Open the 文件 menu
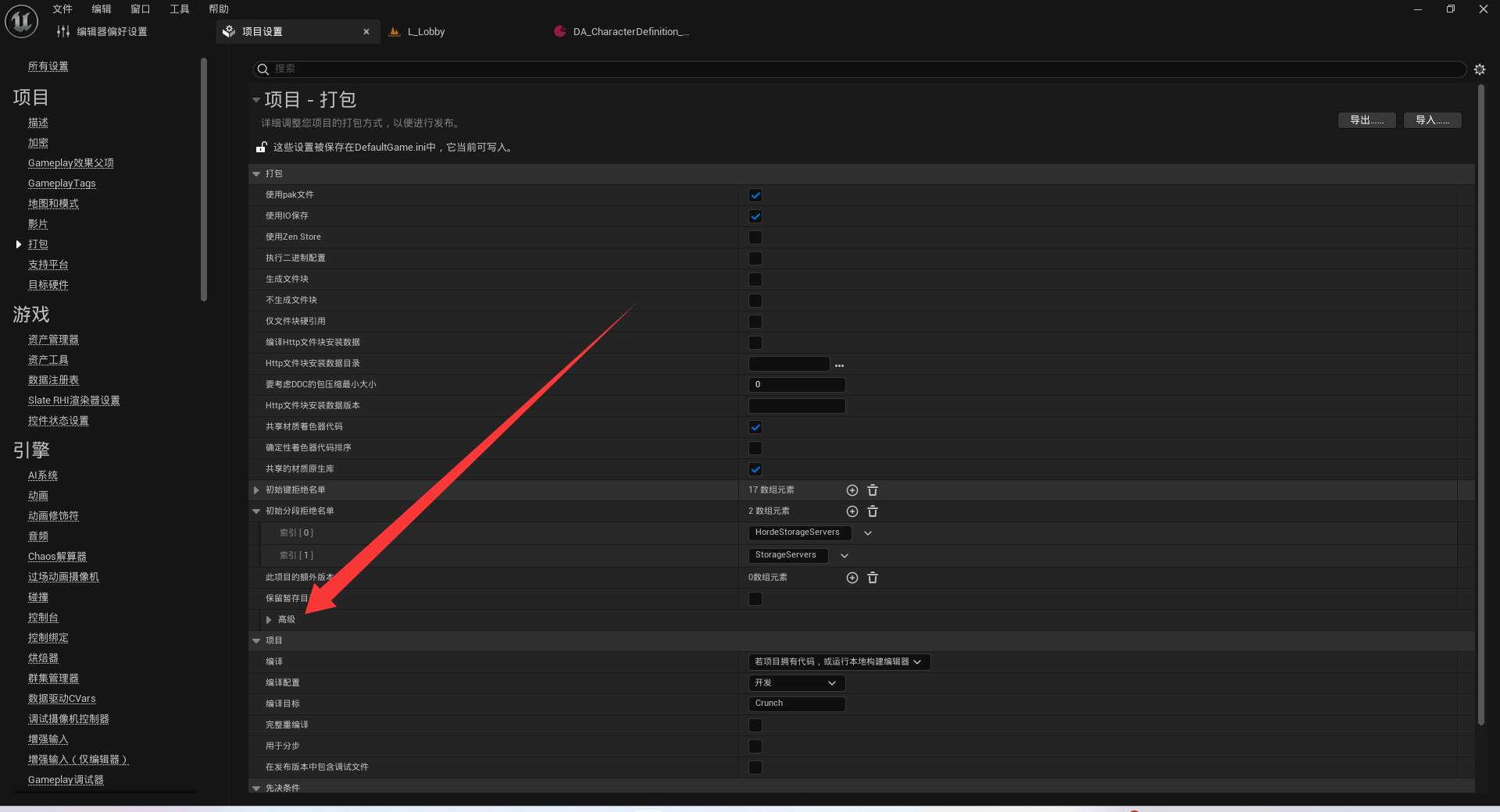Screen dimensions: 1500x812 pos(62,9)
